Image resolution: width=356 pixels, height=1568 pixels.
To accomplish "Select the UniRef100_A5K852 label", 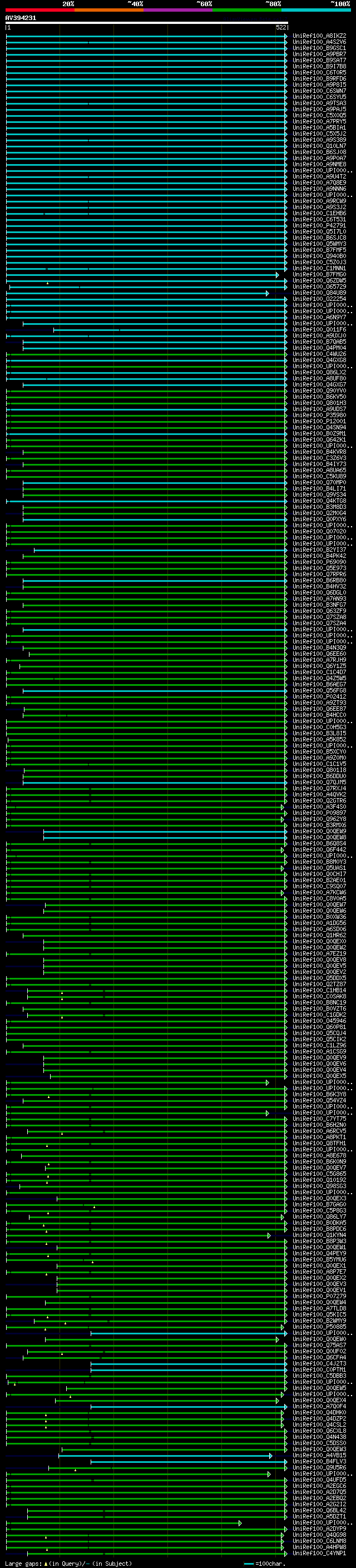I will (319, 740).
